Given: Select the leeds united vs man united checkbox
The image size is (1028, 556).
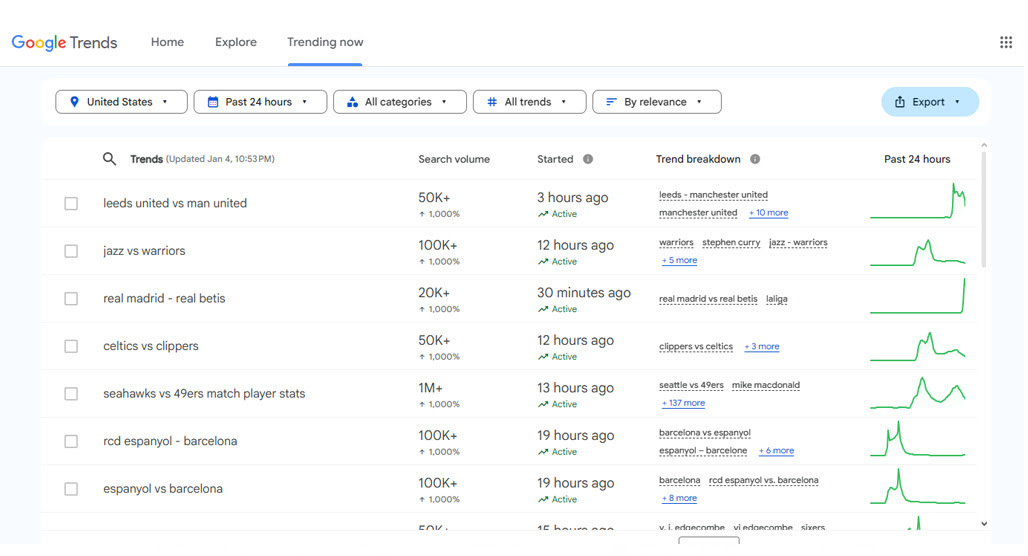Looking at the screenshot, I should click(x=71, y=203).
